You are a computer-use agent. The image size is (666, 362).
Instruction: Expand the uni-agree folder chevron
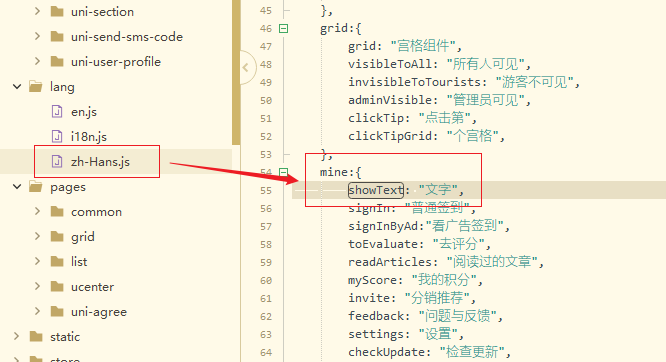(x=37, y=311)
